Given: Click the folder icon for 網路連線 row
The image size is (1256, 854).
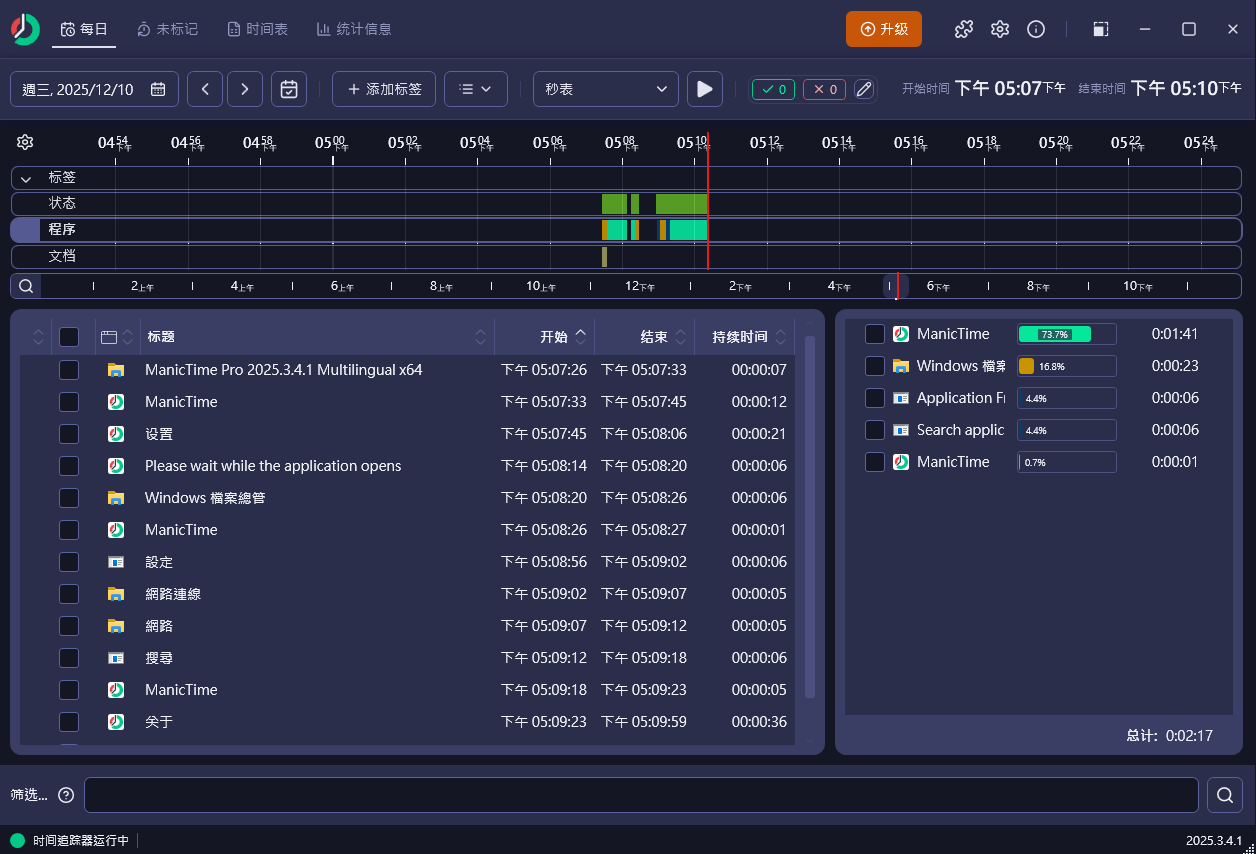Looking at the screenshot, I should [x=116, y=594].
